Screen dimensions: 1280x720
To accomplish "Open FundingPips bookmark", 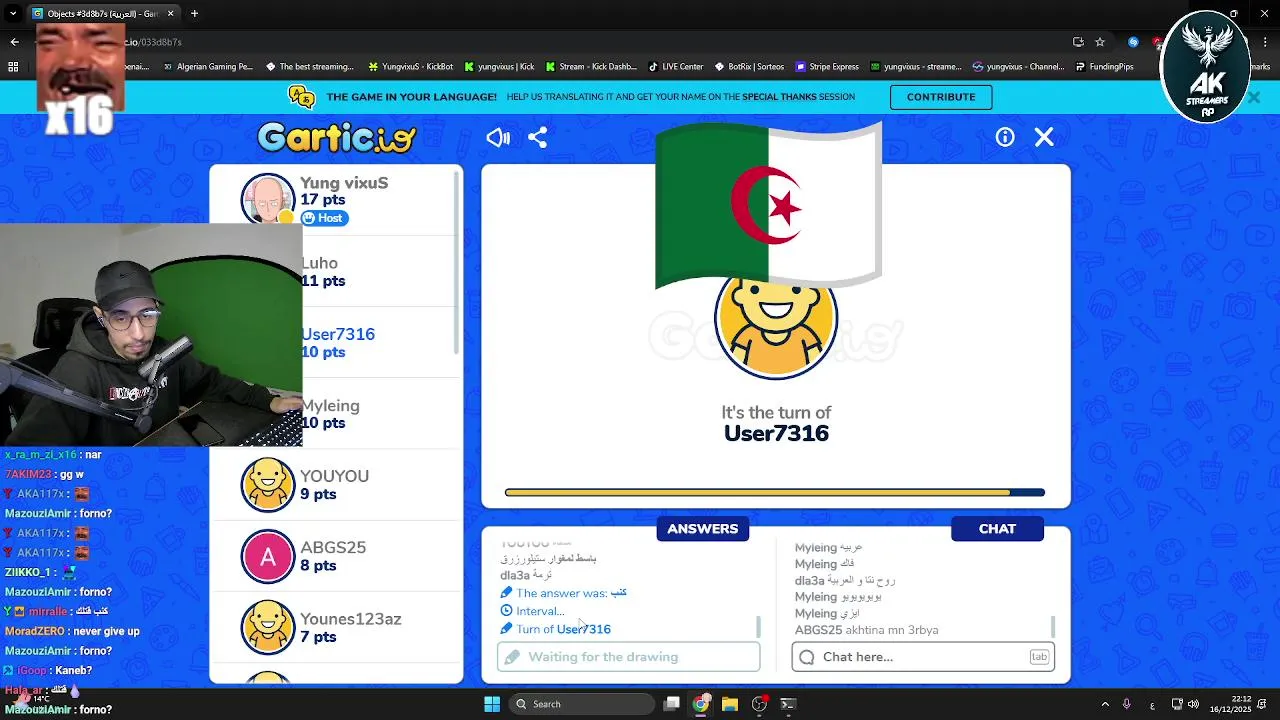I will pos(1104,67).
